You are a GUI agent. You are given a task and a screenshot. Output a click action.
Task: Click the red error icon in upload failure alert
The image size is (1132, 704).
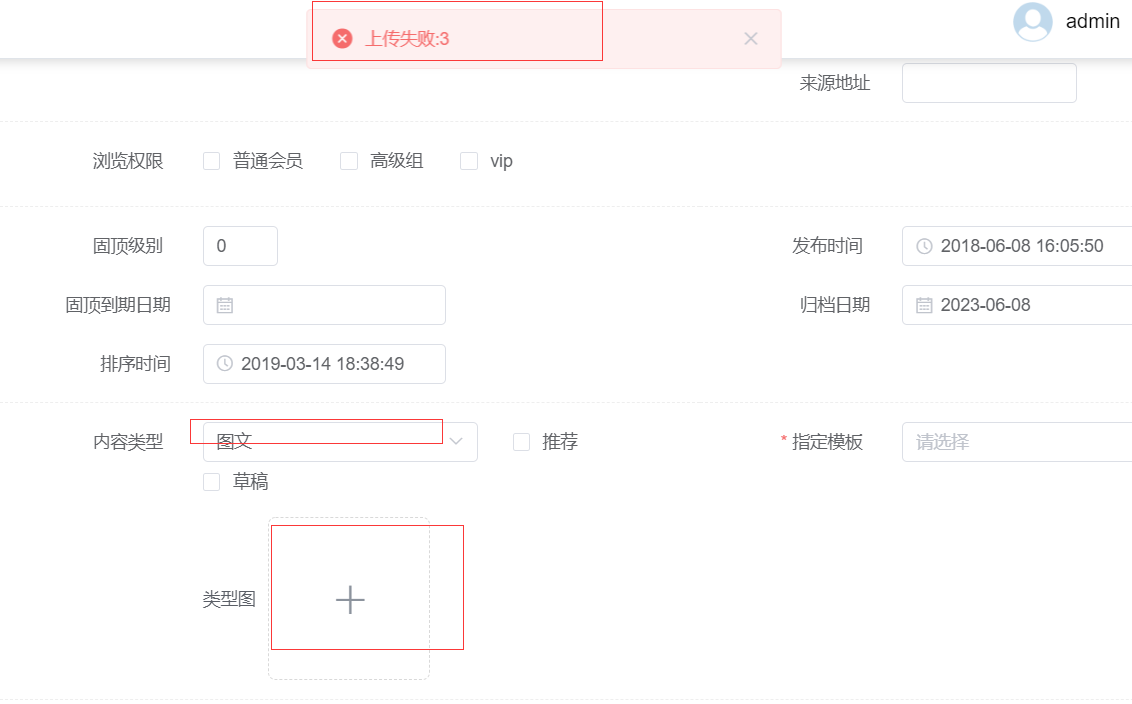pyautogui.click(x=342, y=39)
